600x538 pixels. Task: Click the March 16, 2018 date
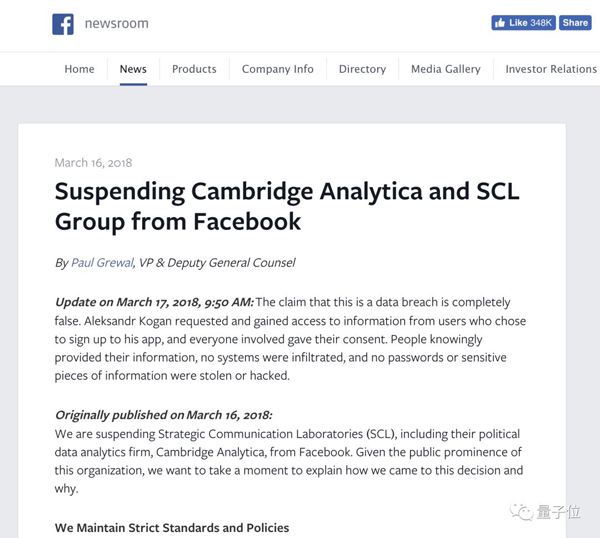[x=93, y=163]
